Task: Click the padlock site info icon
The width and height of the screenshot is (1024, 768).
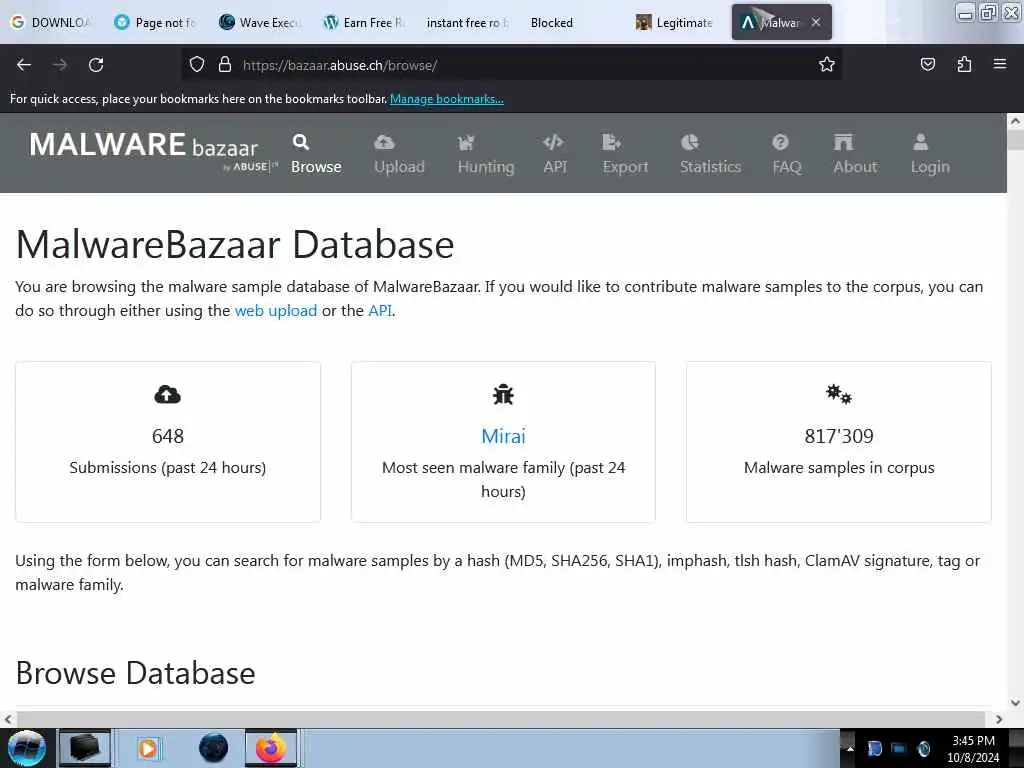Action: coord(225,64)
